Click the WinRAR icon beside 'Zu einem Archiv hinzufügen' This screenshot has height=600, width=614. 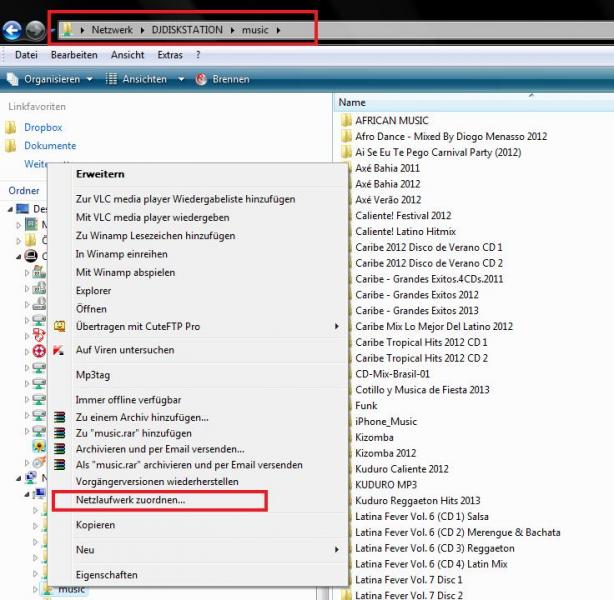60,417
